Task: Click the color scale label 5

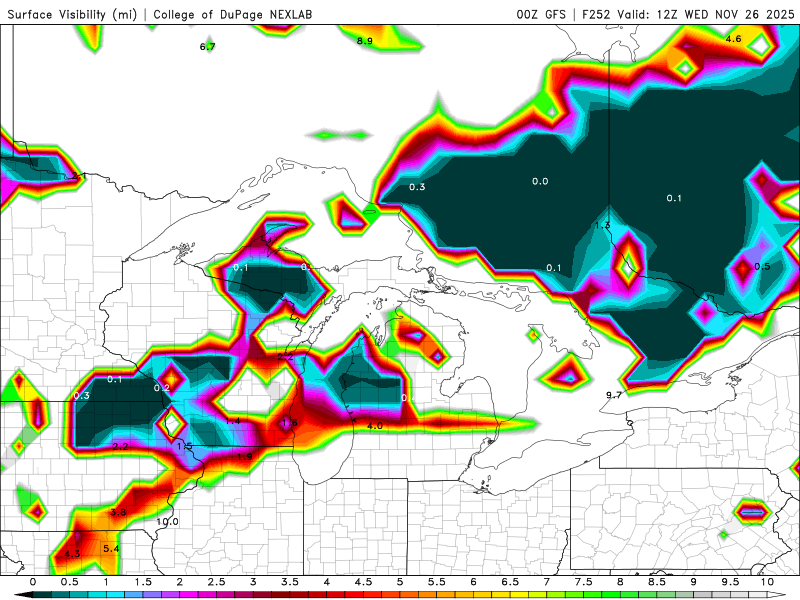Action: point(400,582)
